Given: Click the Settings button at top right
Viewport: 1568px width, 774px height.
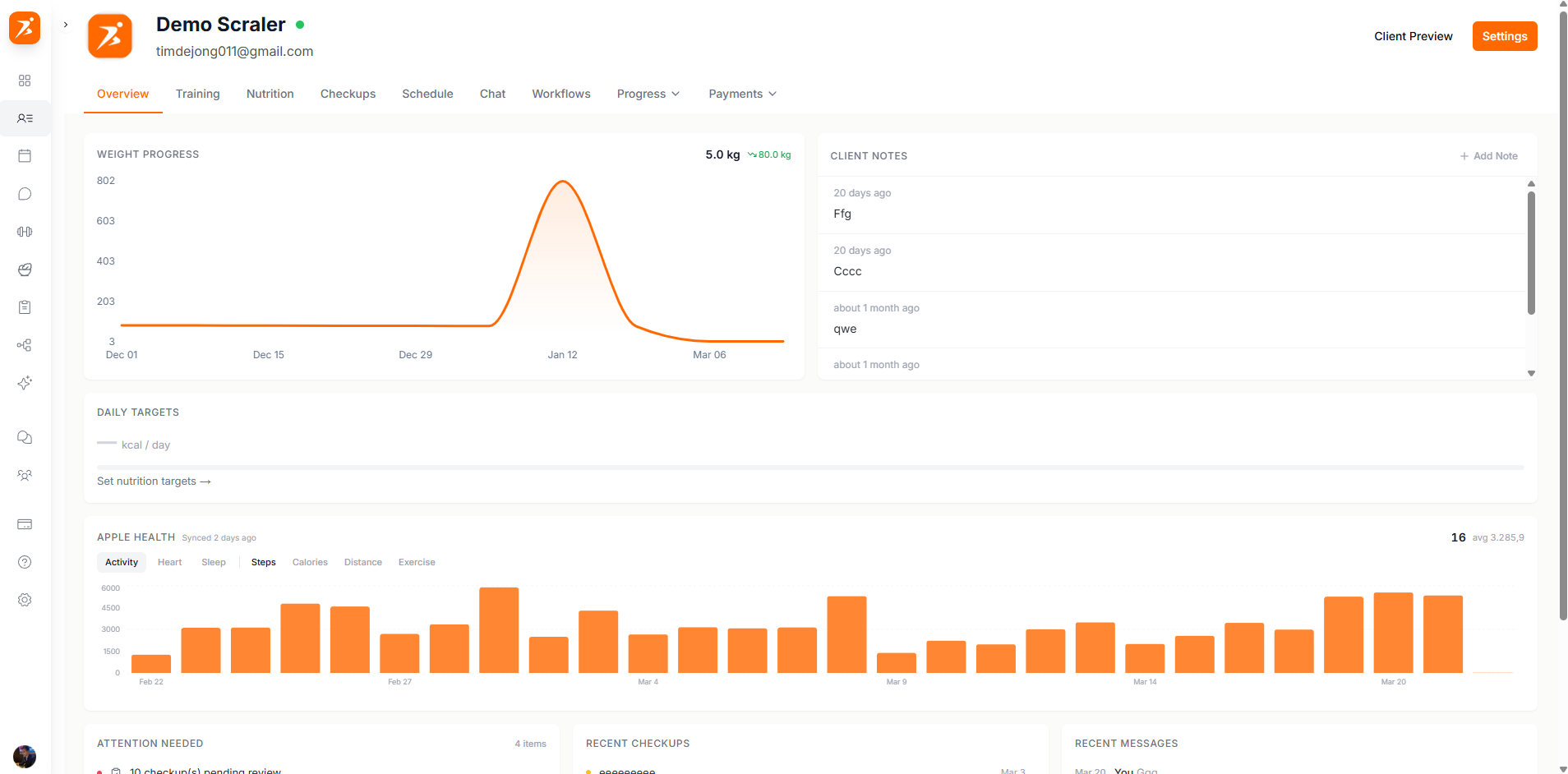Looking at the screenshot, I should click(x=1504, y=35).
